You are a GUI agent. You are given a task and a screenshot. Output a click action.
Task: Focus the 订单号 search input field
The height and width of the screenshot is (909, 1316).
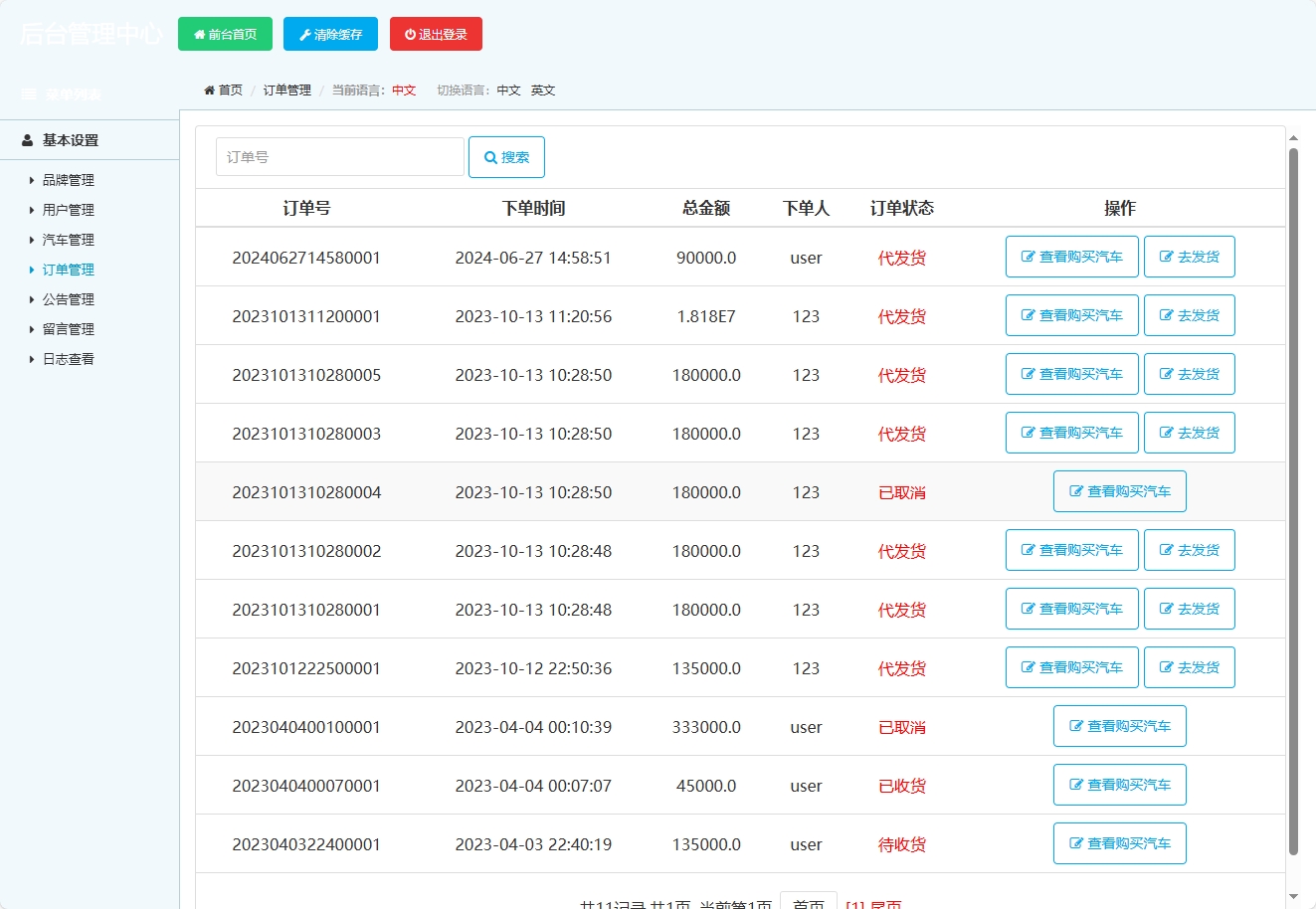coord(339,157)
